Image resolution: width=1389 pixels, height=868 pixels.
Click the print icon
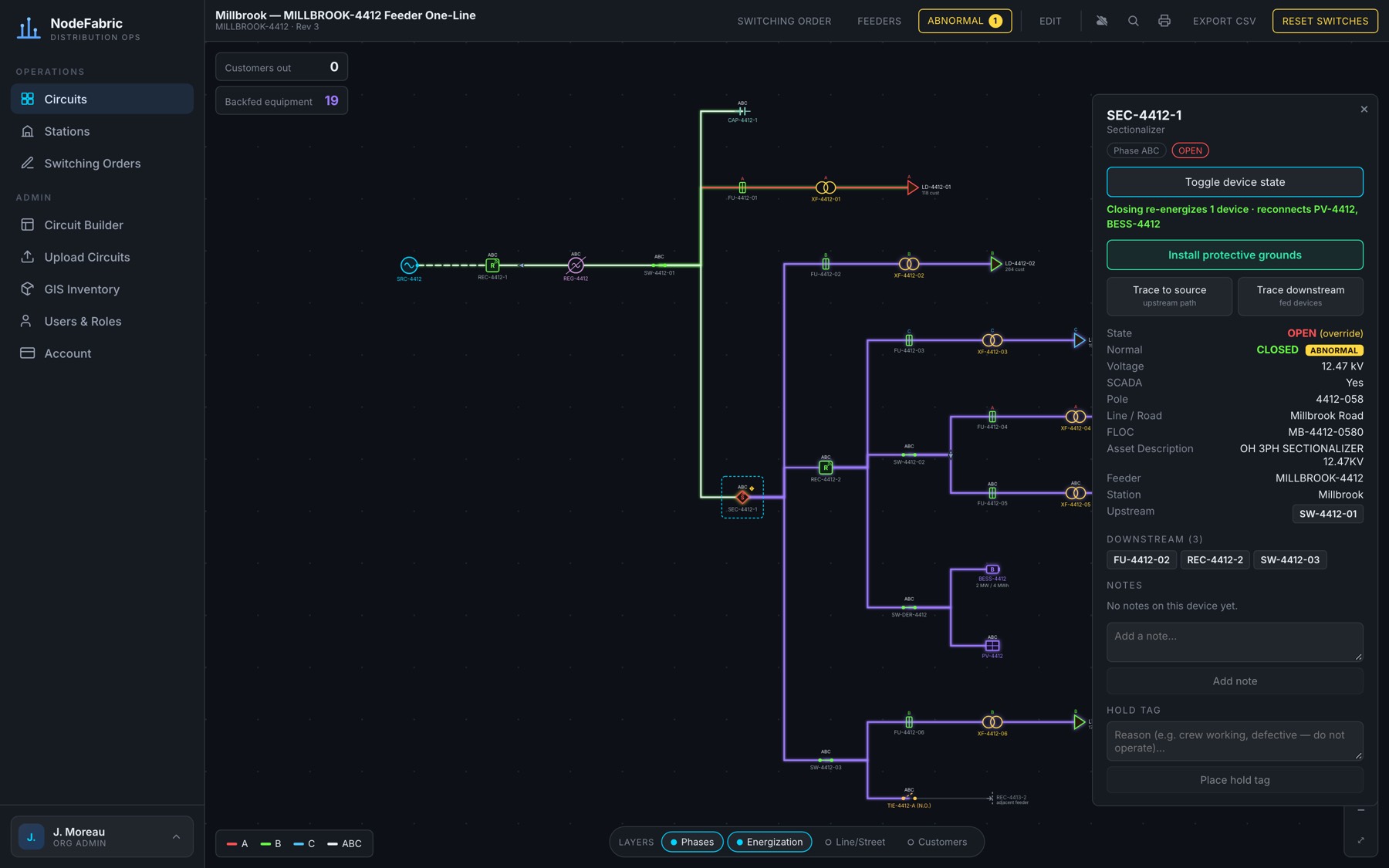click(x=1164, y=21)
